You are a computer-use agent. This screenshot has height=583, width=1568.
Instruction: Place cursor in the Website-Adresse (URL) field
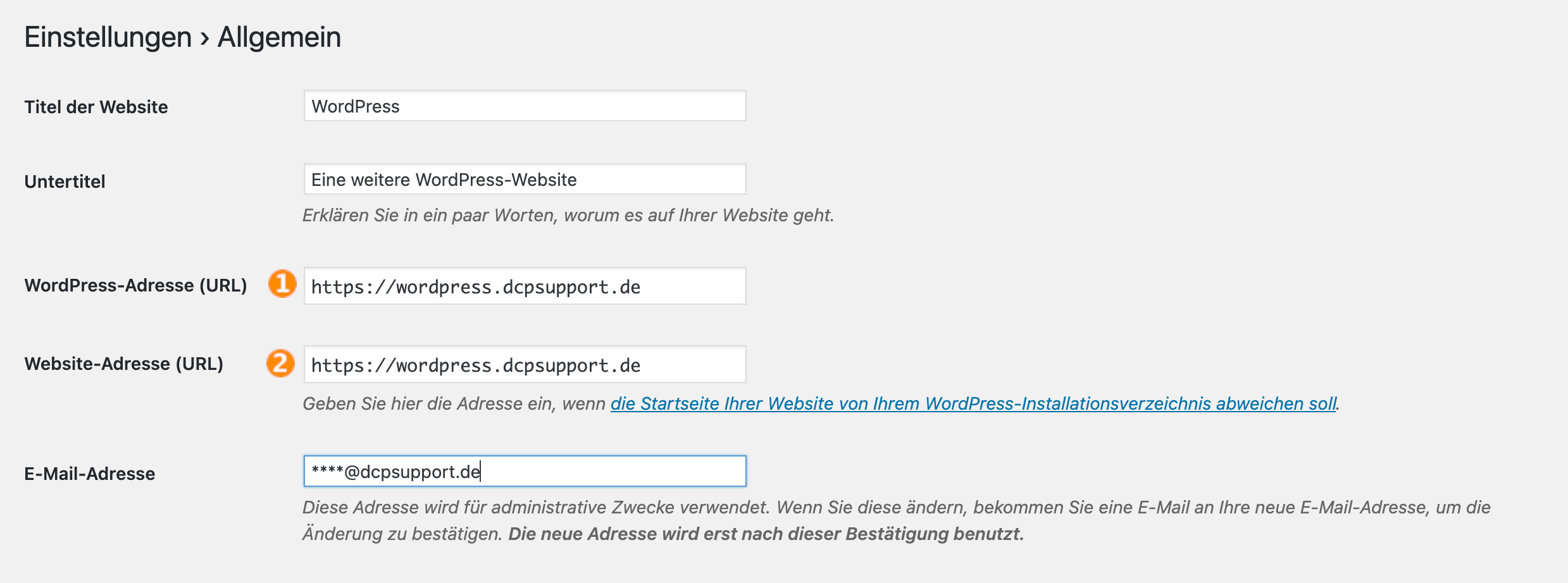click(525, 364)
